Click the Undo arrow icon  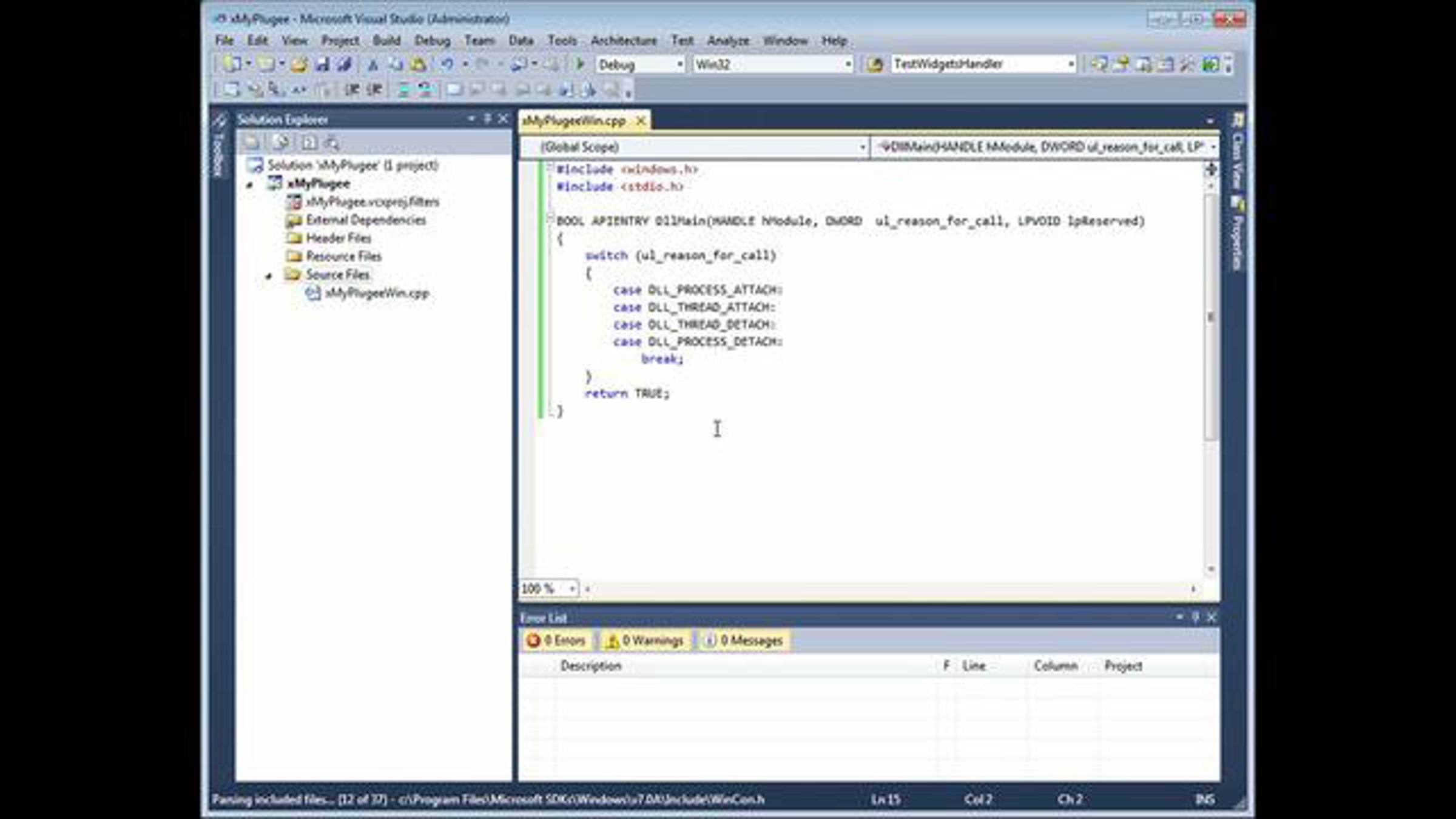(x=447, y=64)
